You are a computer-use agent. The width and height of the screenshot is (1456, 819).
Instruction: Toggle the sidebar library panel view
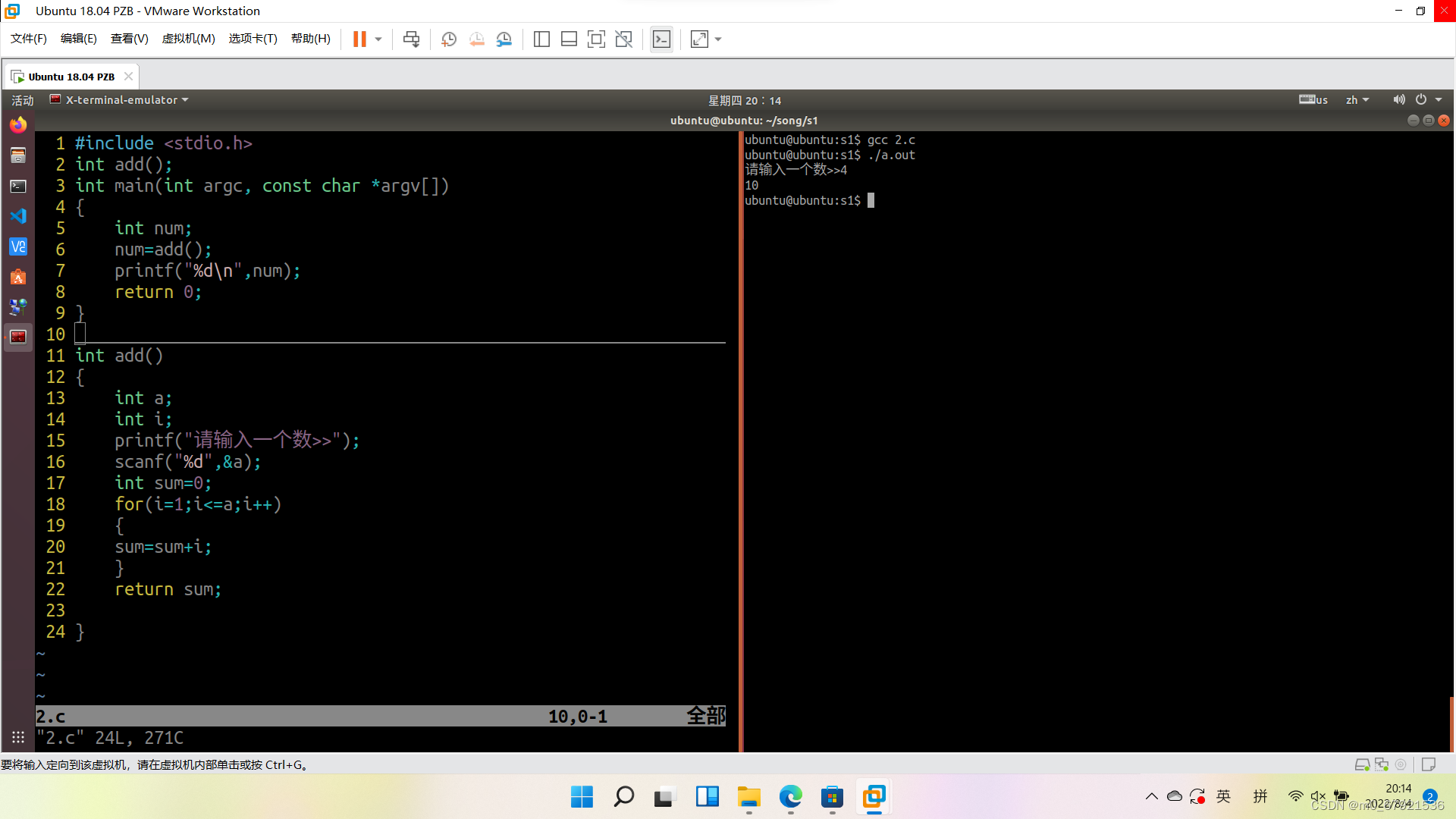click(541, 39)
